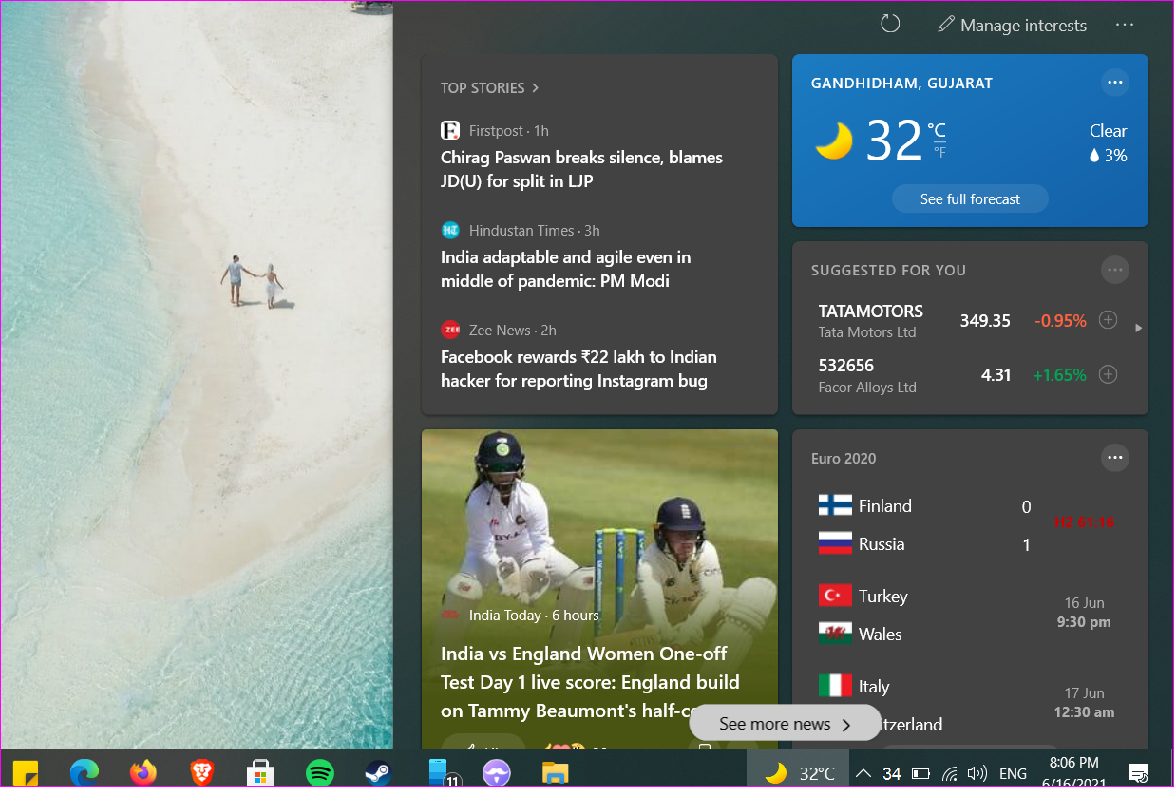Click See full forecast button
Screen dimensions: 1174x787
969,199
